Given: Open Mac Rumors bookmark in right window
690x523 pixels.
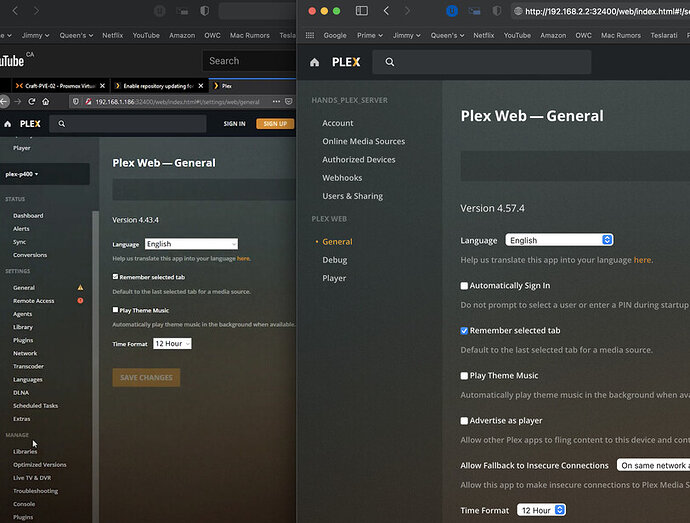Looking at the screenshot, I should pos(621,35).
